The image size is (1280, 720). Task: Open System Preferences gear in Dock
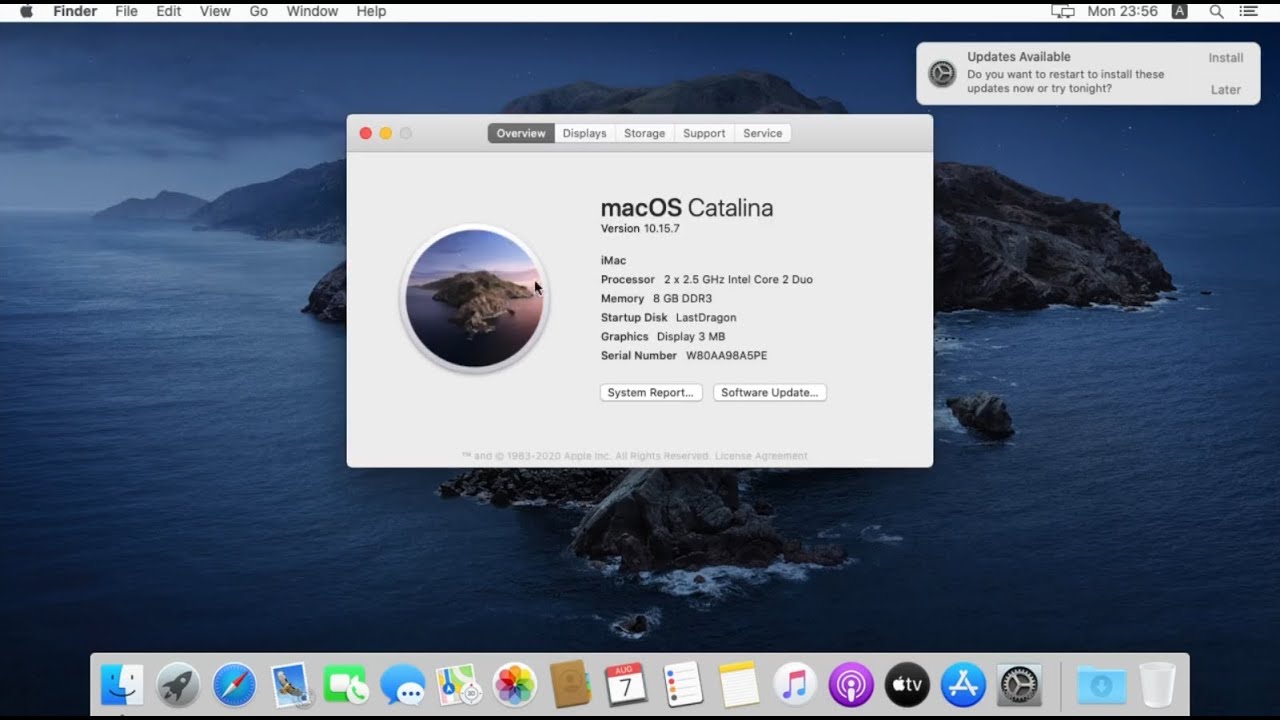[1019, 685]
